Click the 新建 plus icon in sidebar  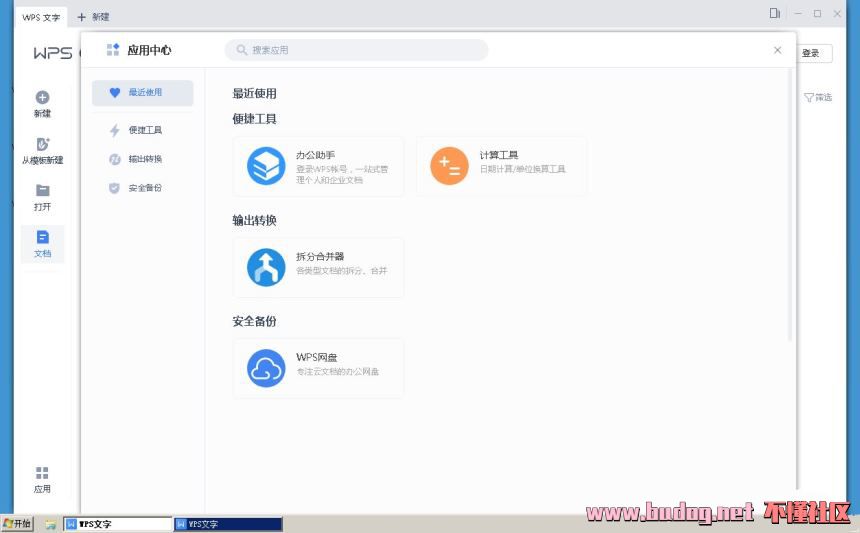(x=42, y=98)
